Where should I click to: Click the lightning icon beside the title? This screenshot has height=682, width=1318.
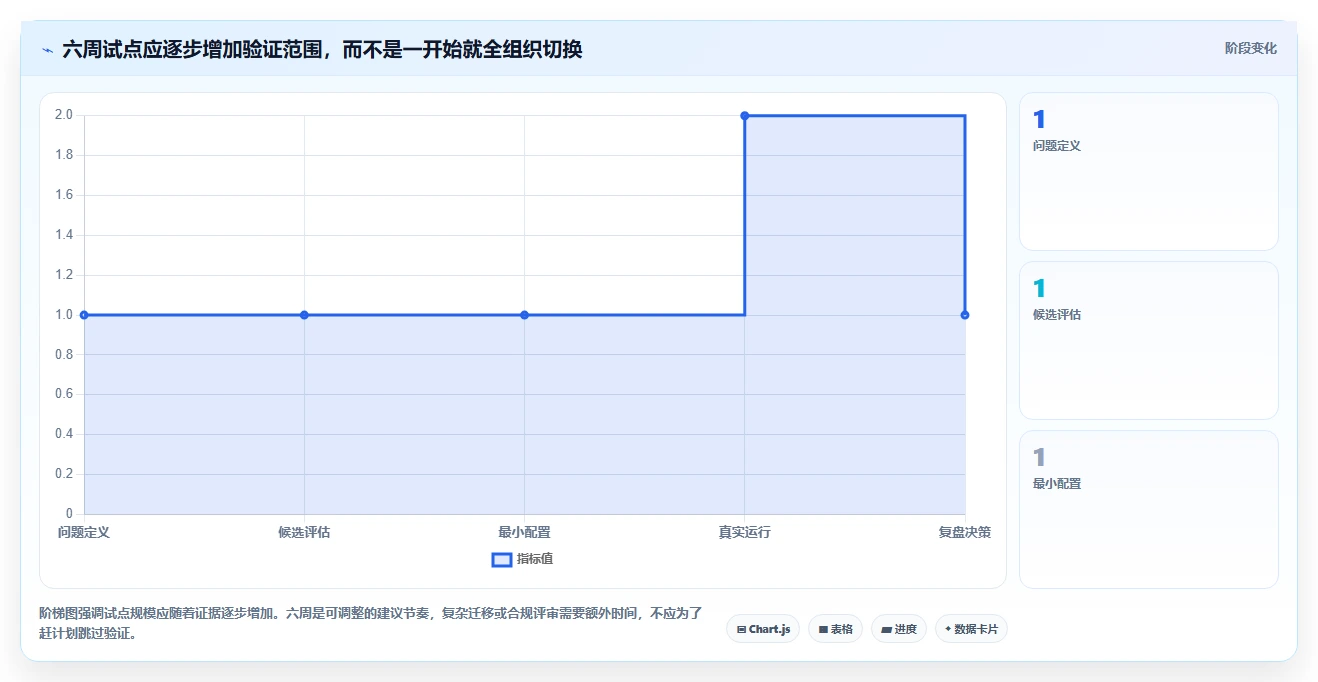click(x=47, y=49)
